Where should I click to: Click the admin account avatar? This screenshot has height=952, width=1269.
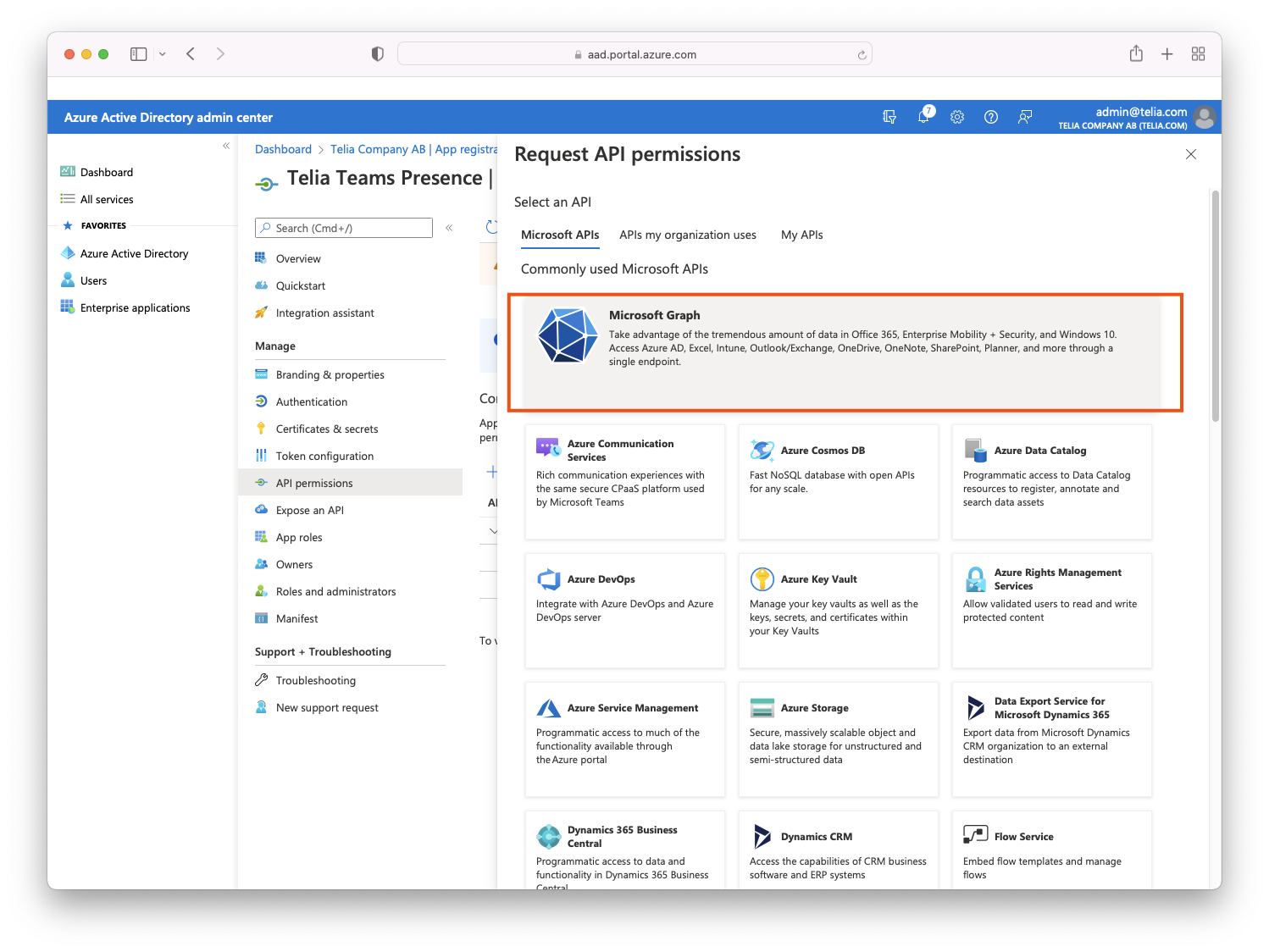click(1205, 117)
